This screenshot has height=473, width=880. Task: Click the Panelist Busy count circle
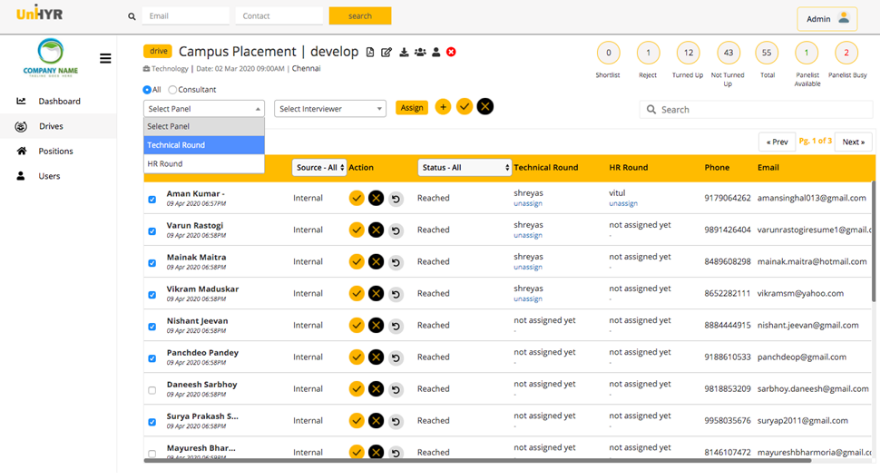click(x=846, y=53)
